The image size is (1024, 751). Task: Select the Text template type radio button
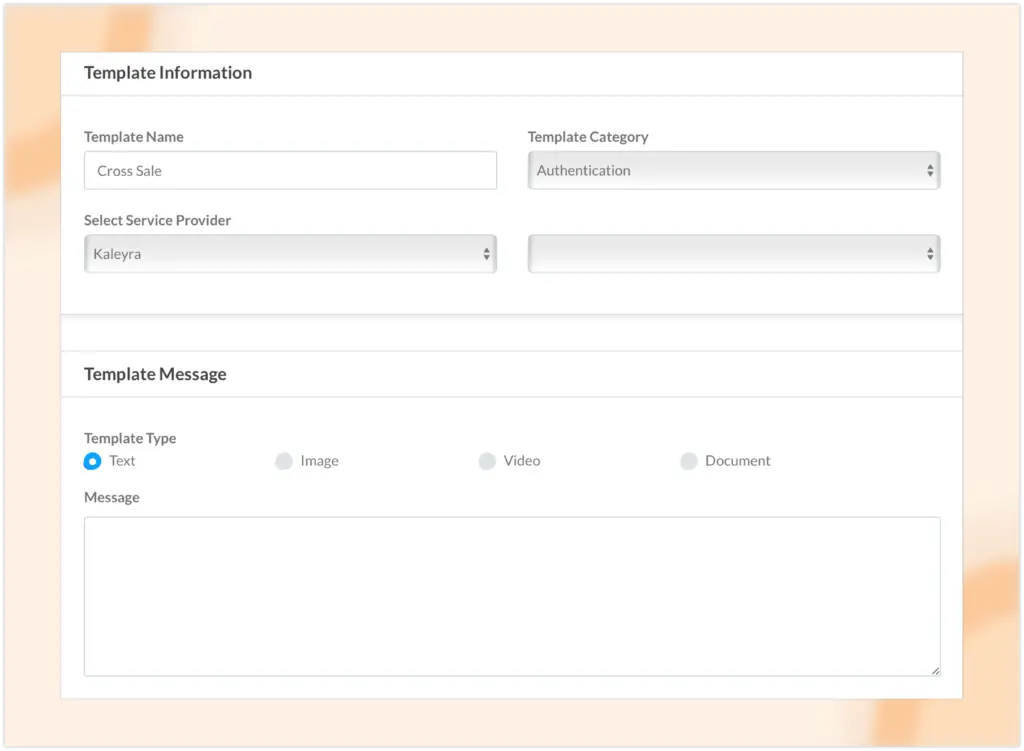pyautogui.click(x=93, y=461)
